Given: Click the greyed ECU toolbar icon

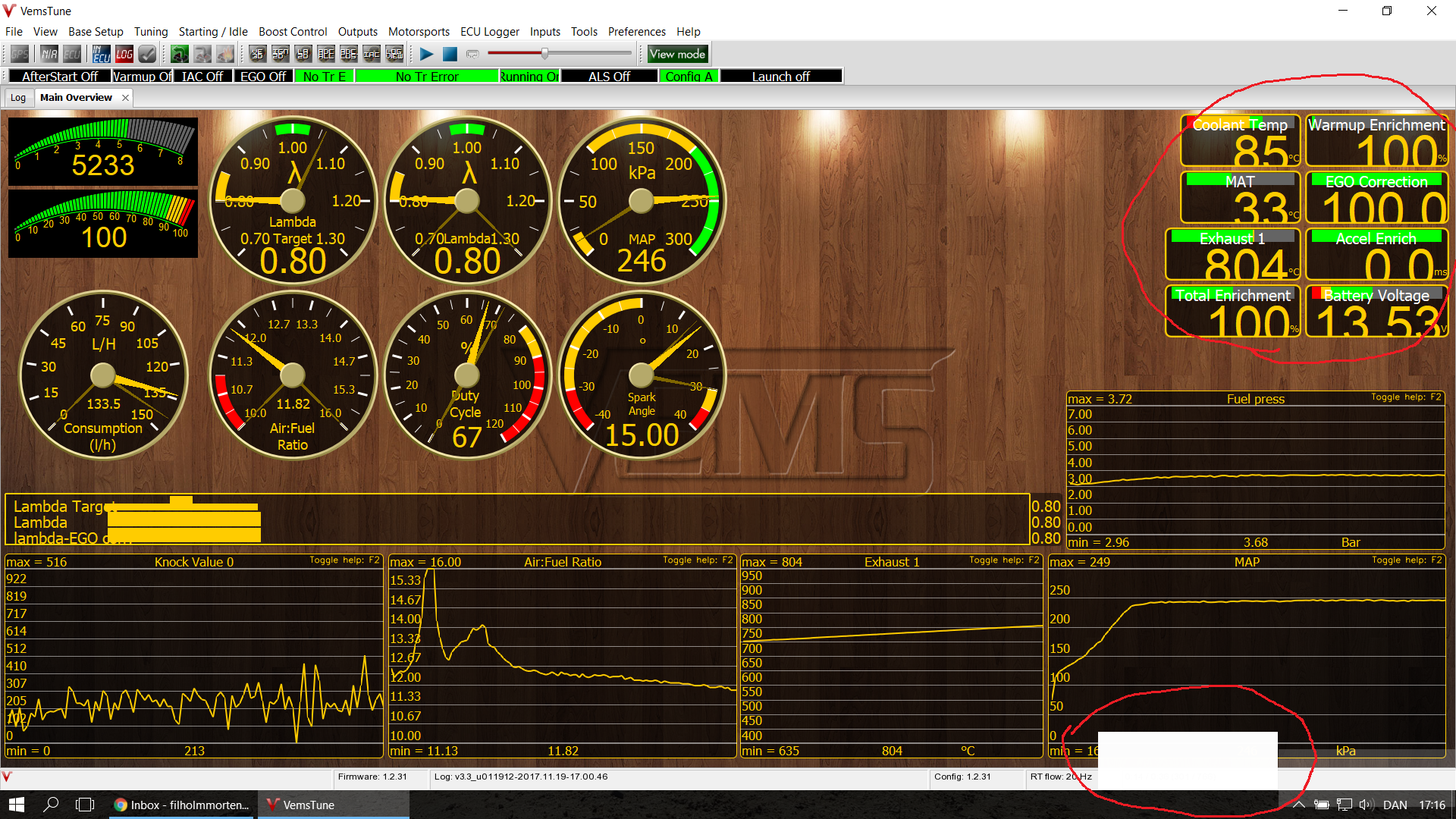Looking at the screenshot, I should (72, 54).
